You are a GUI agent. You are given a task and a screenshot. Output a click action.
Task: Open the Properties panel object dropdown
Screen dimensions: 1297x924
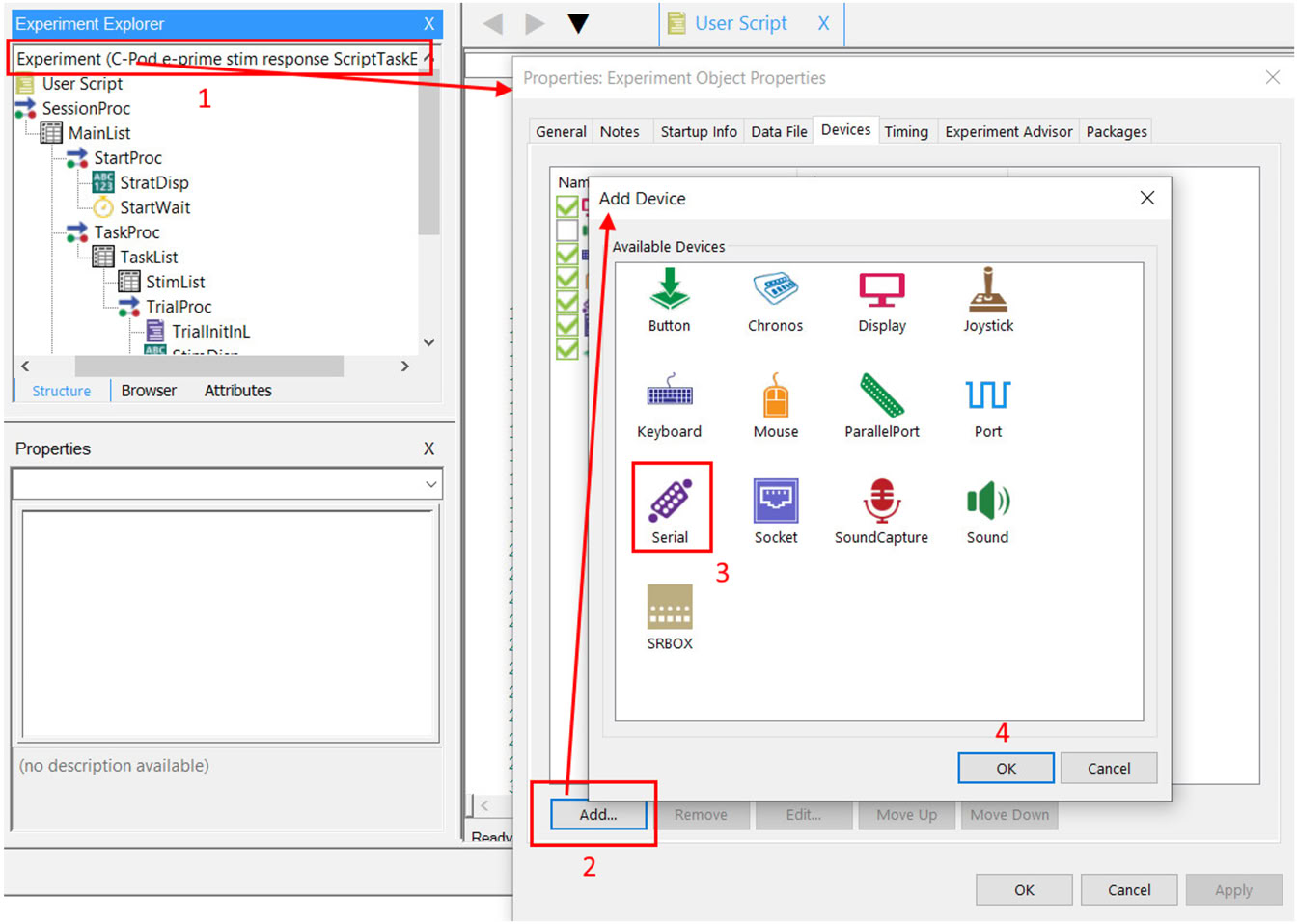(x=430, y=484)
